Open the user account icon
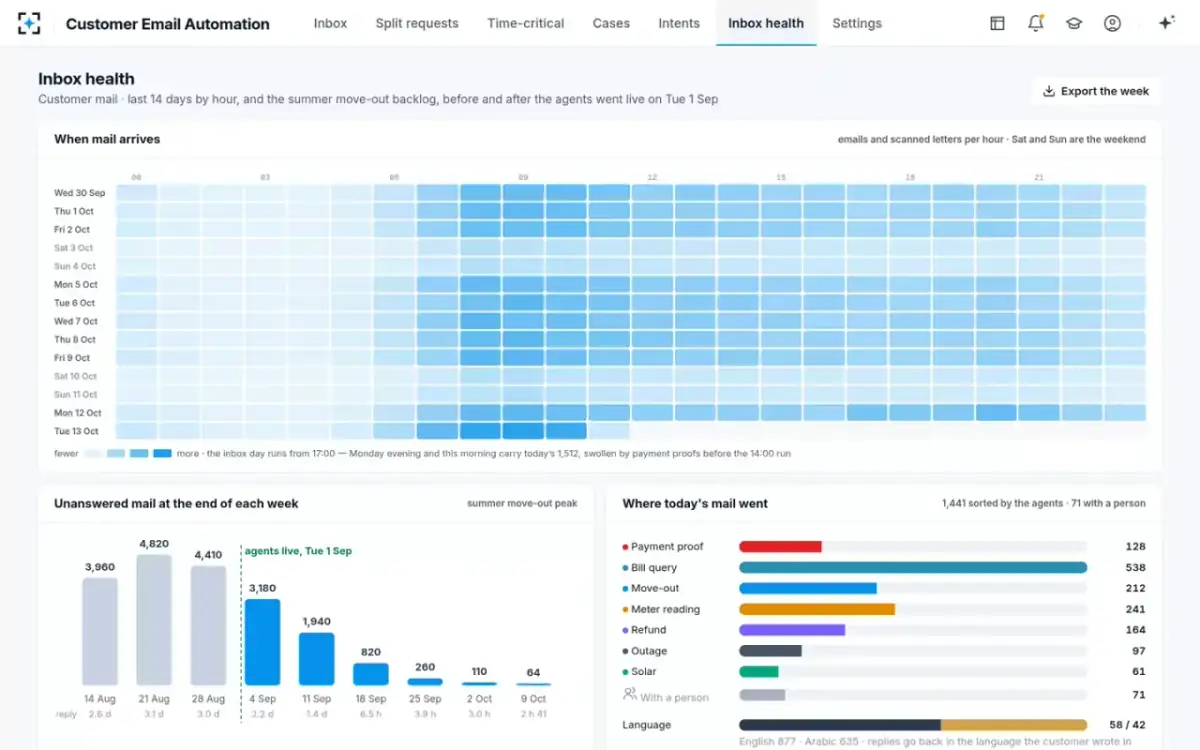Image resolution: width=1200 pixels, height=750 pixels. click(1112, 23)
